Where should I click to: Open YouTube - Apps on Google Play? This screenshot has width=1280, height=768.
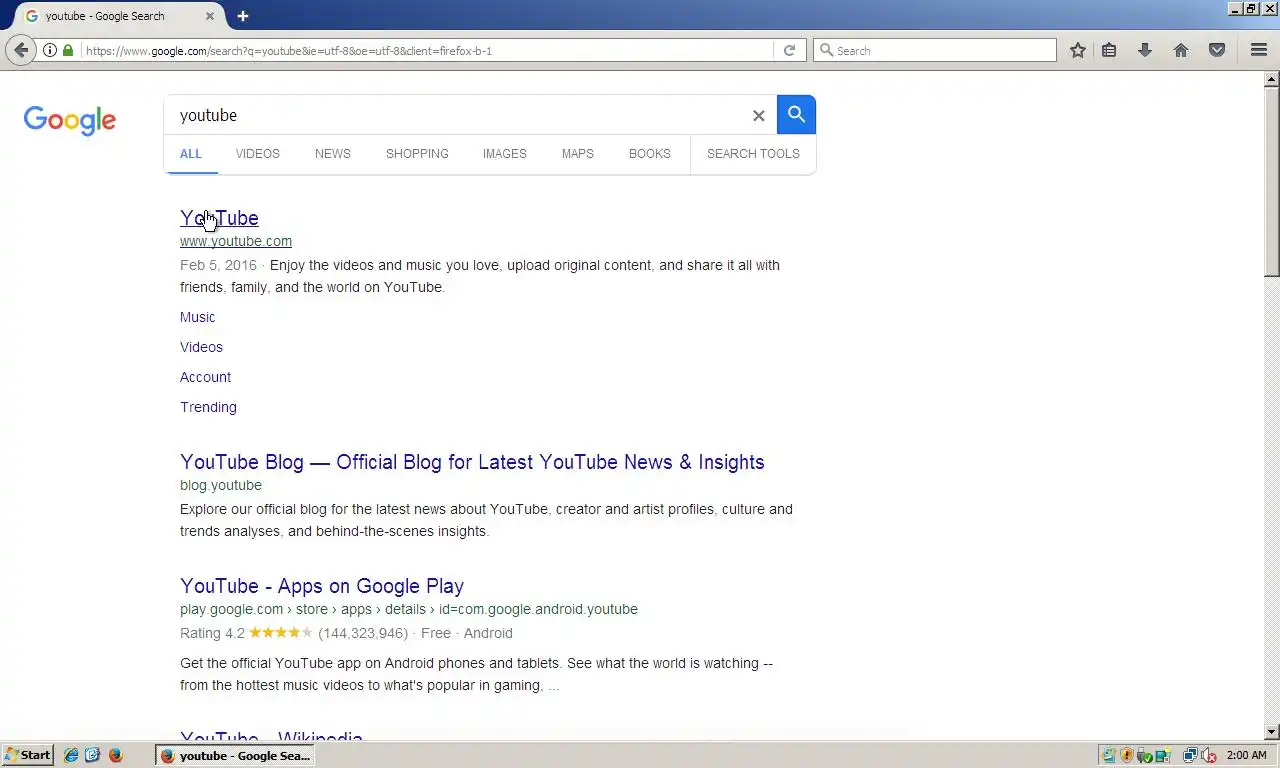tap(322, 586)
